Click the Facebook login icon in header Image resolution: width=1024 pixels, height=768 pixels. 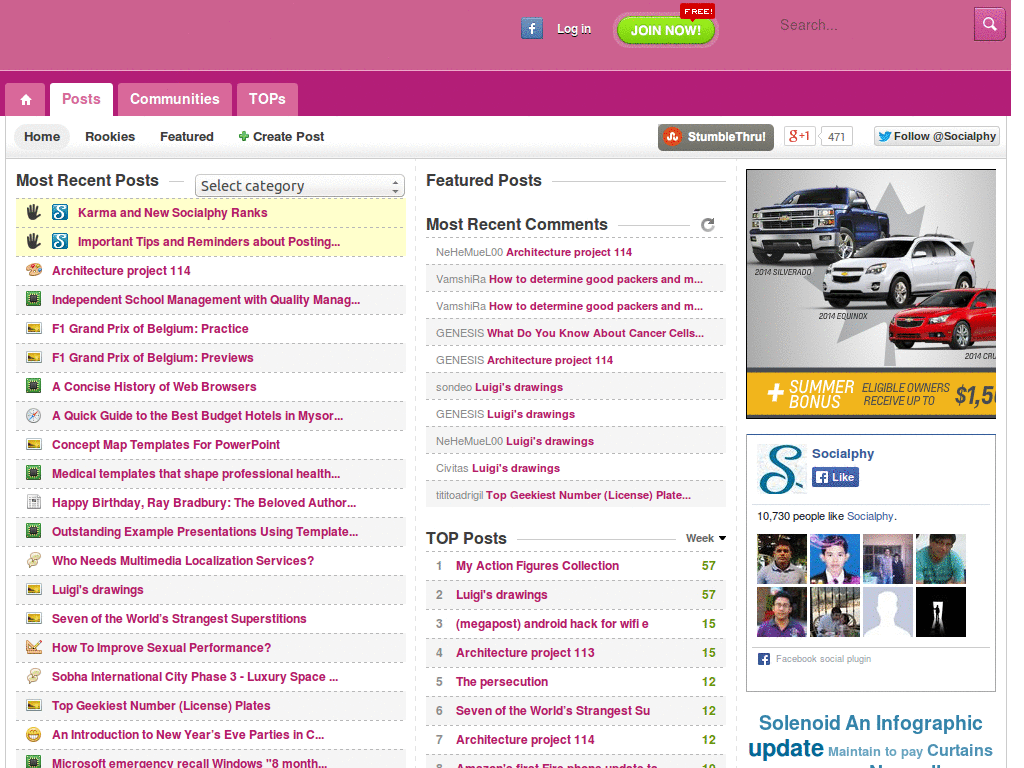tap(532, 29)
